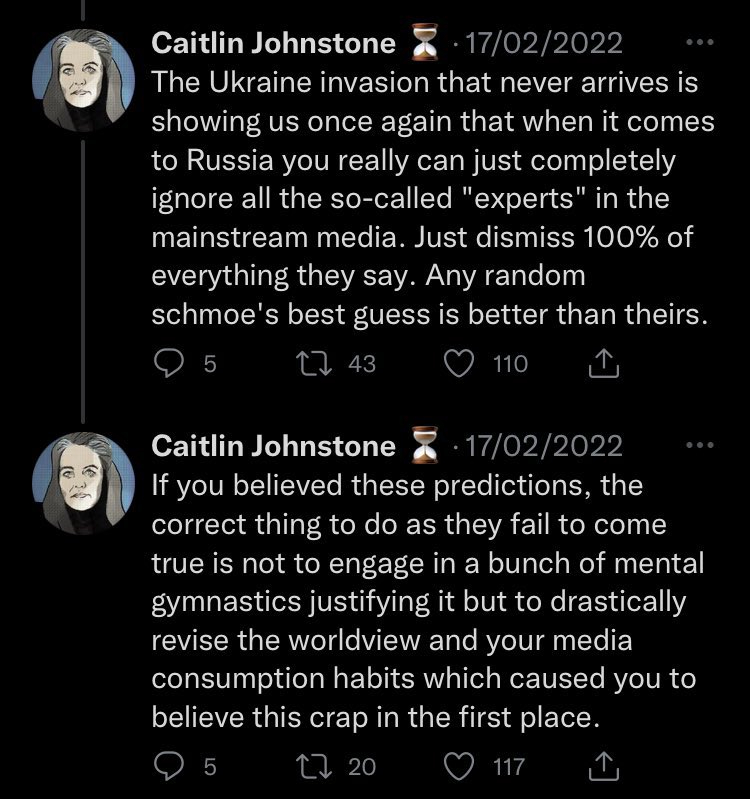This screenshot has width=750, height=799.
Task: Like the first tweet with 110 likes
Action: (461, 365)
